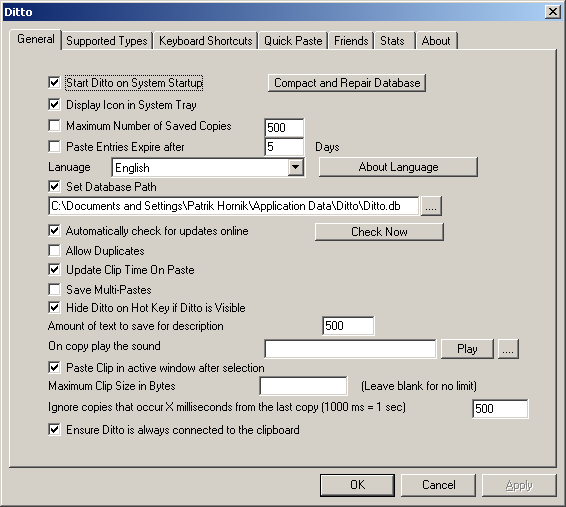Screen dimensions: 566x507
Task: Browse for sound file with ellipsis button
Action: (508, 349)
